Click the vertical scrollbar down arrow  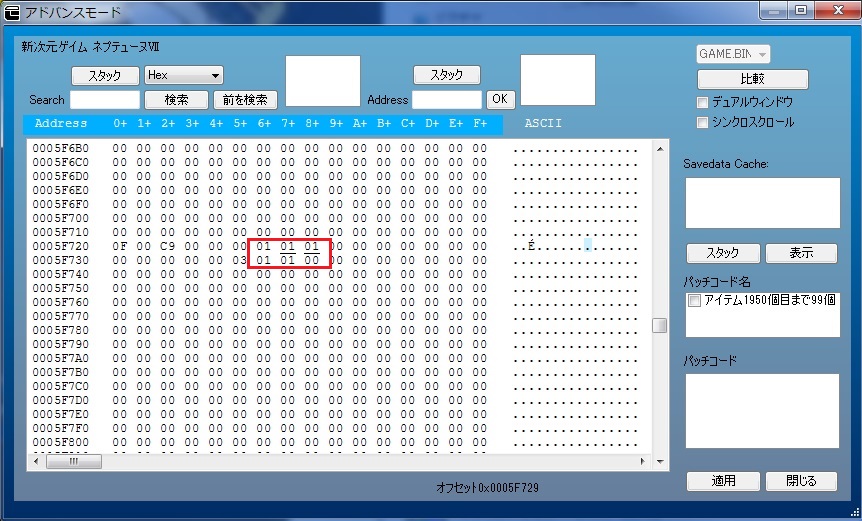(659, 461)
